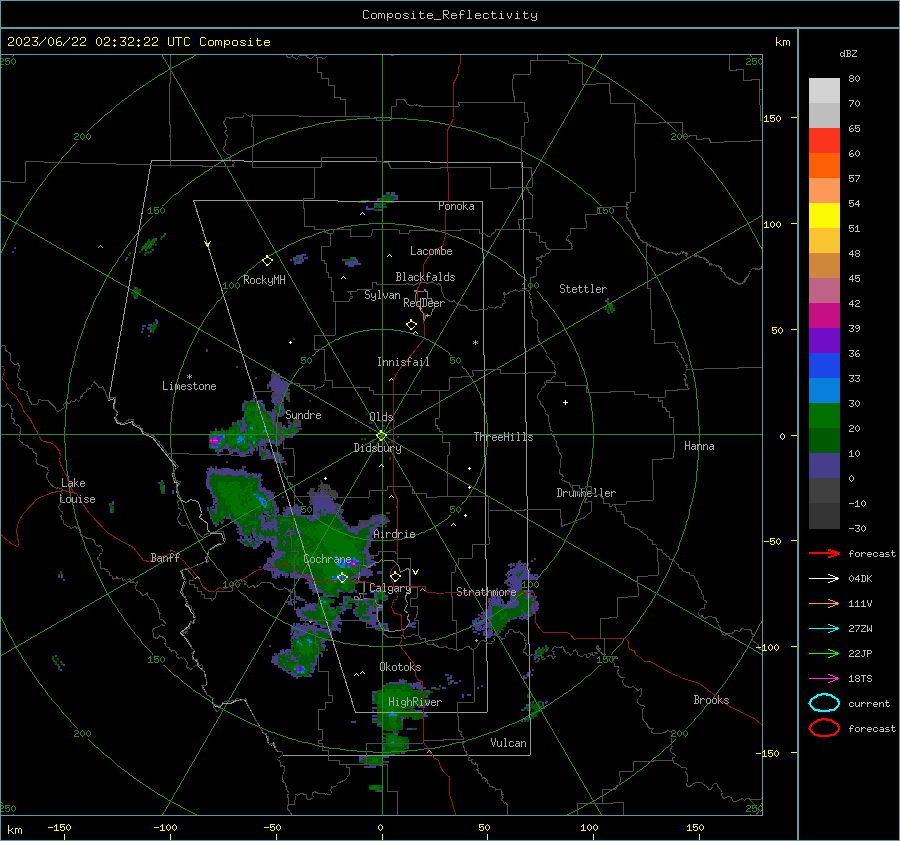Click the Drumheller city label
900x841 pixels.
586,493
